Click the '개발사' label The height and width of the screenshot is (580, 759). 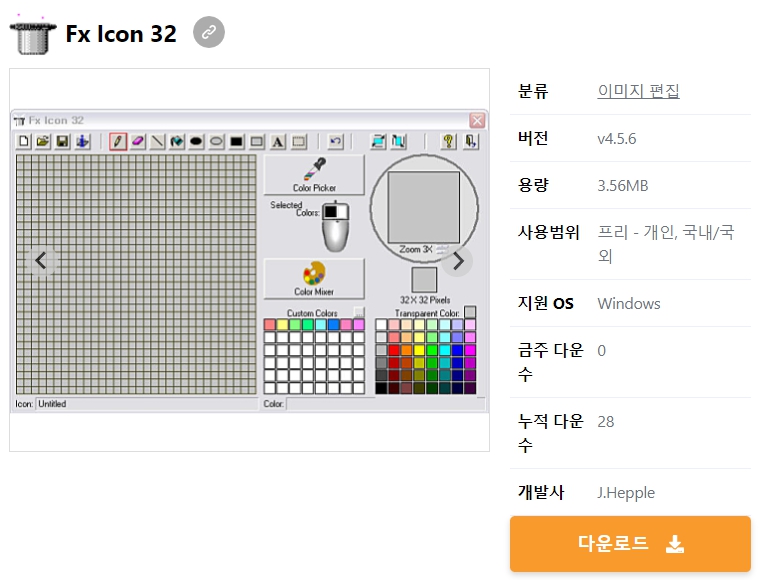coord(541,492)
